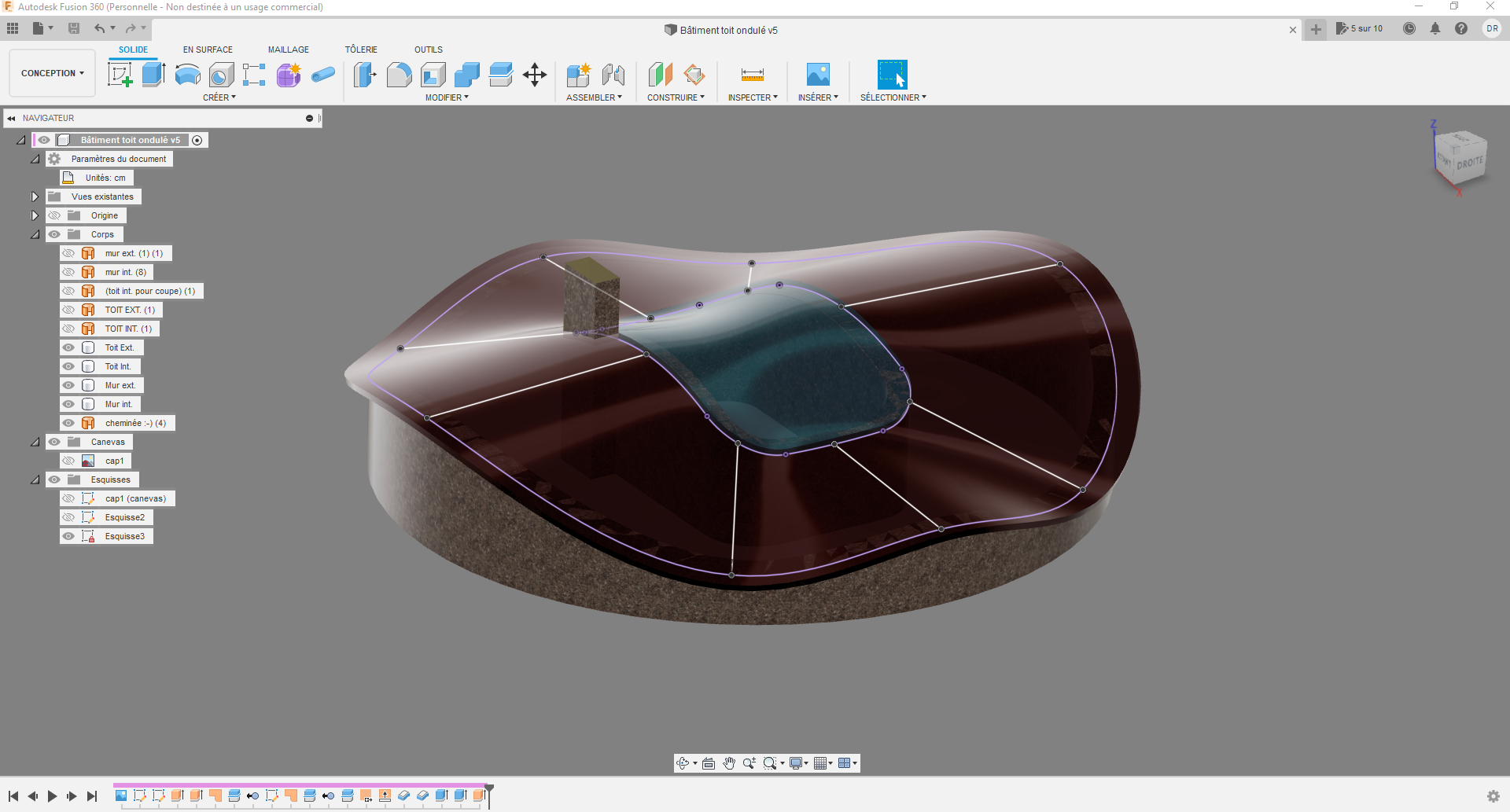Select the Révolution tool

coord(186,75)
